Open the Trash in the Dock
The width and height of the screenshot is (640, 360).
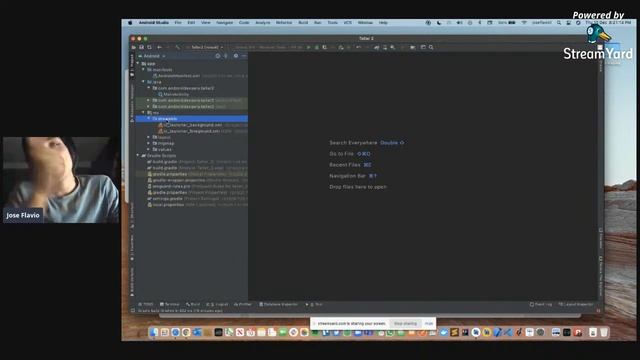[604, 332]
